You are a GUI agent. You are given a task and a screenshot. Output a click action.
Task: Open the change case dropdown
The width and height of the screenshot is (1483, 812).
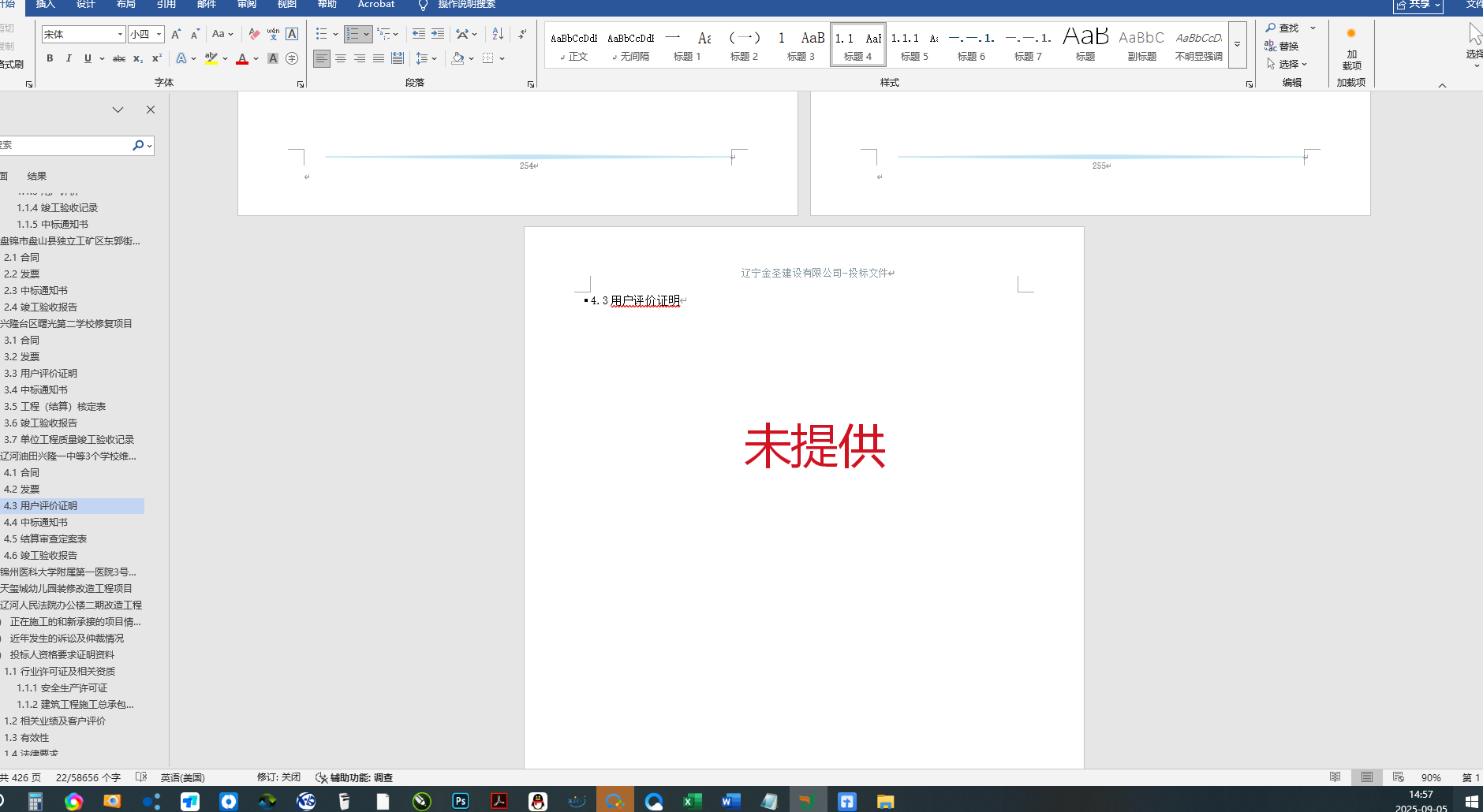[x=222, y=34]
